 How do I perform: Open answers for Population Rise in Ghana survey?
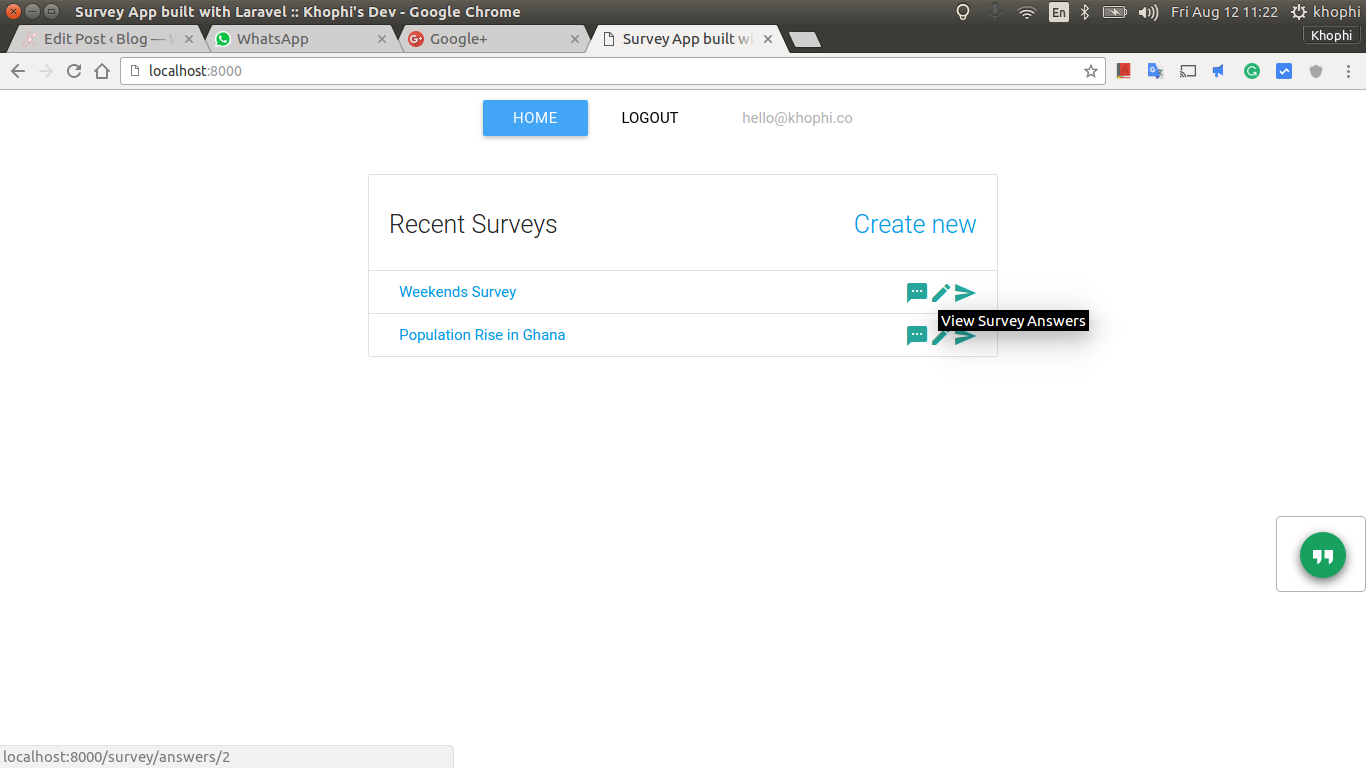pyautogui.click(x=917, y=335)
